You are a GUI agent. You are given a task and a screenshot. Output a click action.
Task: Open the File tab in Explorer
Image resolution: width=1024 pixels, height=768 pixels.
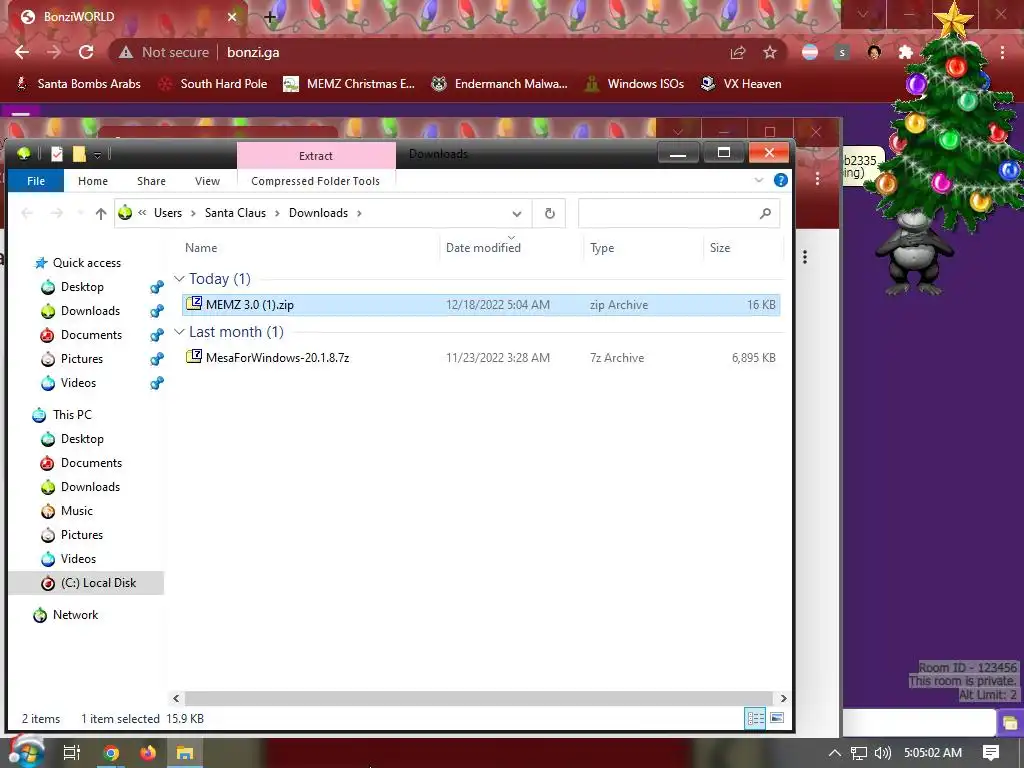(36, 181)
